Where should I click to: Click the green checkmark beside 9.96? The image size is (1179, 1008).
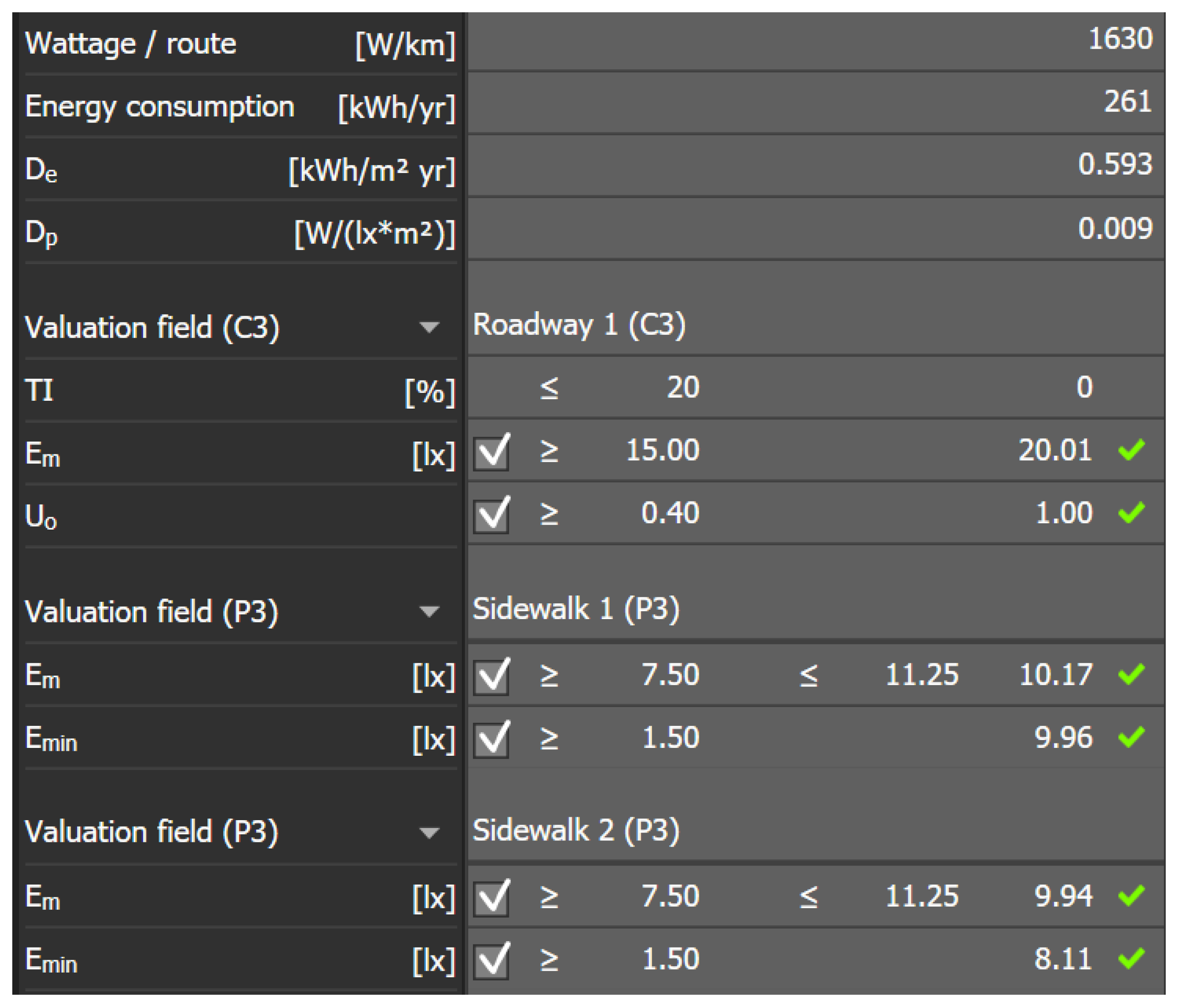point(1131,738)
